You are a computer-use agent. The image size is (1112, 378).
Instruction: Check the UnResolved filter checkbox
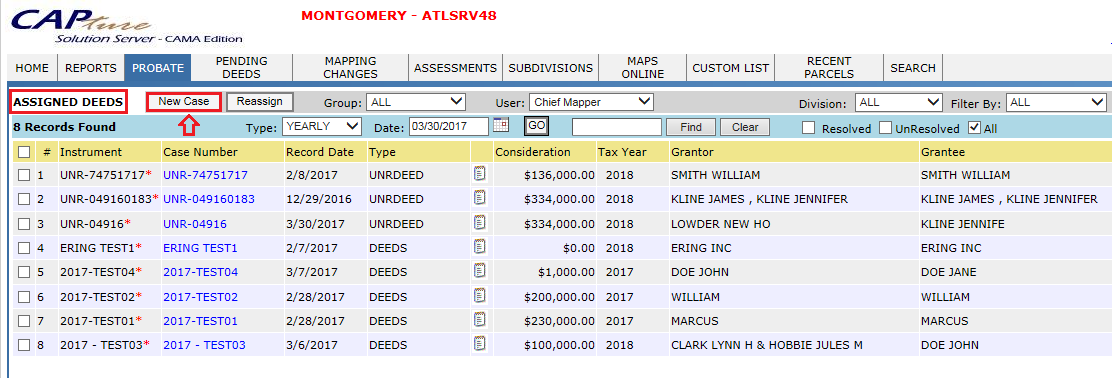click(x=885, y=128)
